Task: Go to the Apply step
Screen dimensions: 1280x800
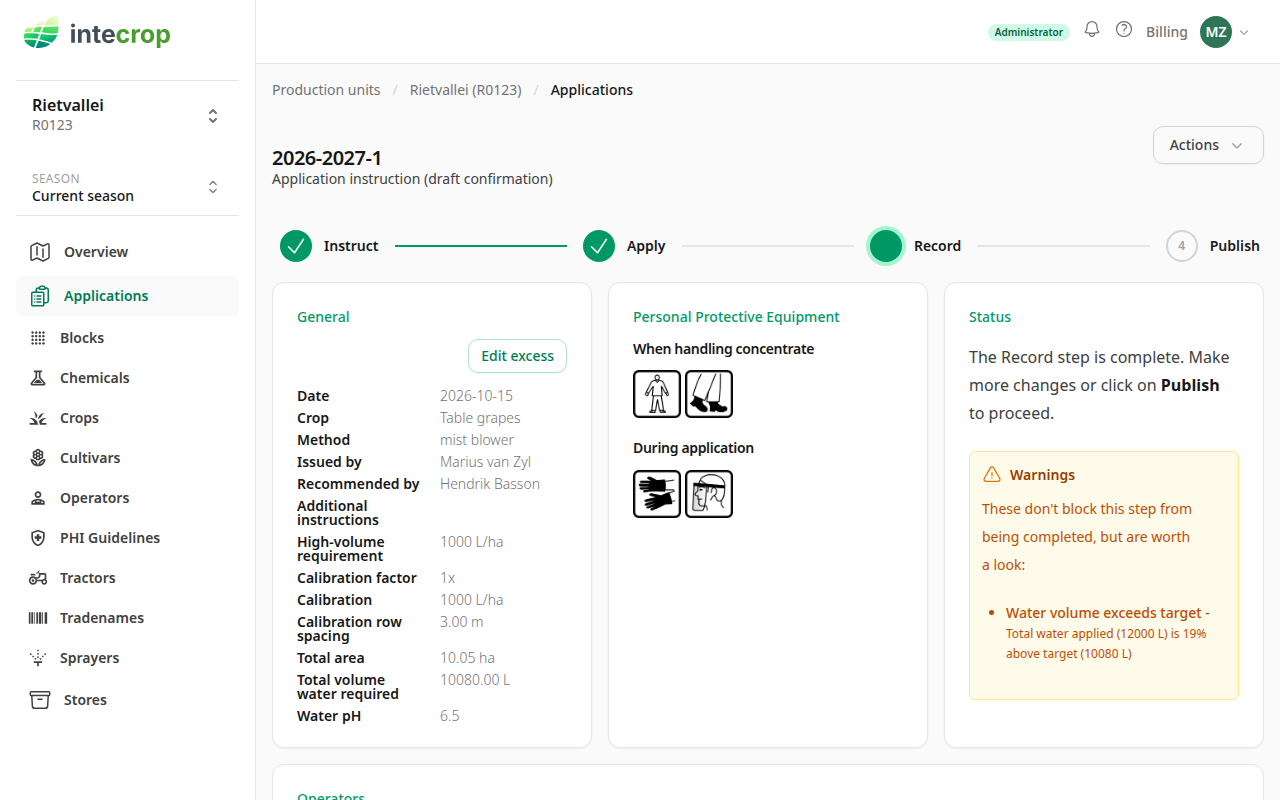Action: click(624, 246)
